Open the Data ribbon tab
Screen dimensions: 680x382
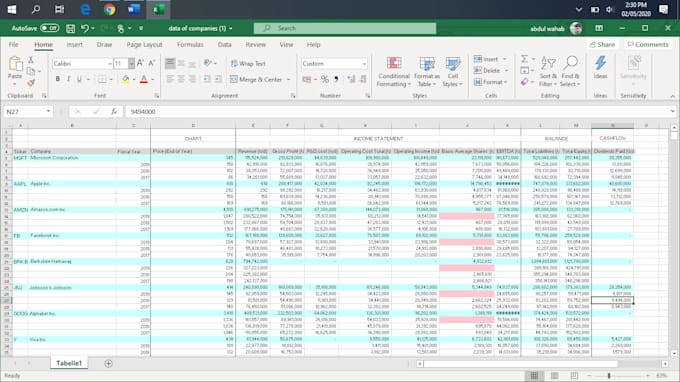pyautogui.click(x=225, y=45)
